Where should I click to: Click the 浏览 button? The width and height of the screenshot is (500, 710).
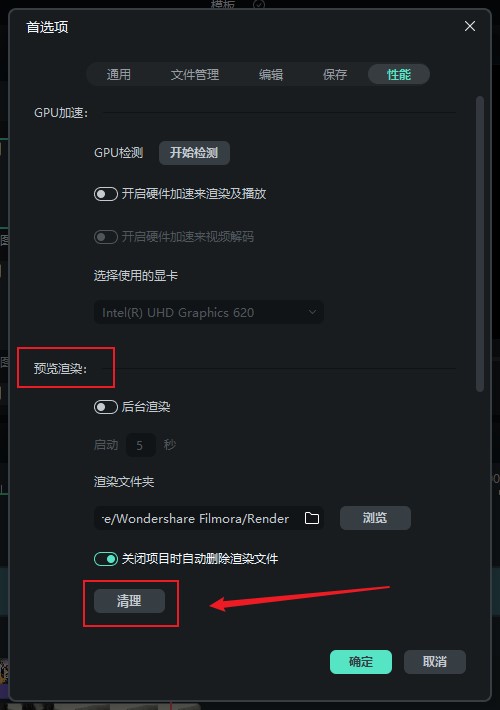click(x=375, y=518)
